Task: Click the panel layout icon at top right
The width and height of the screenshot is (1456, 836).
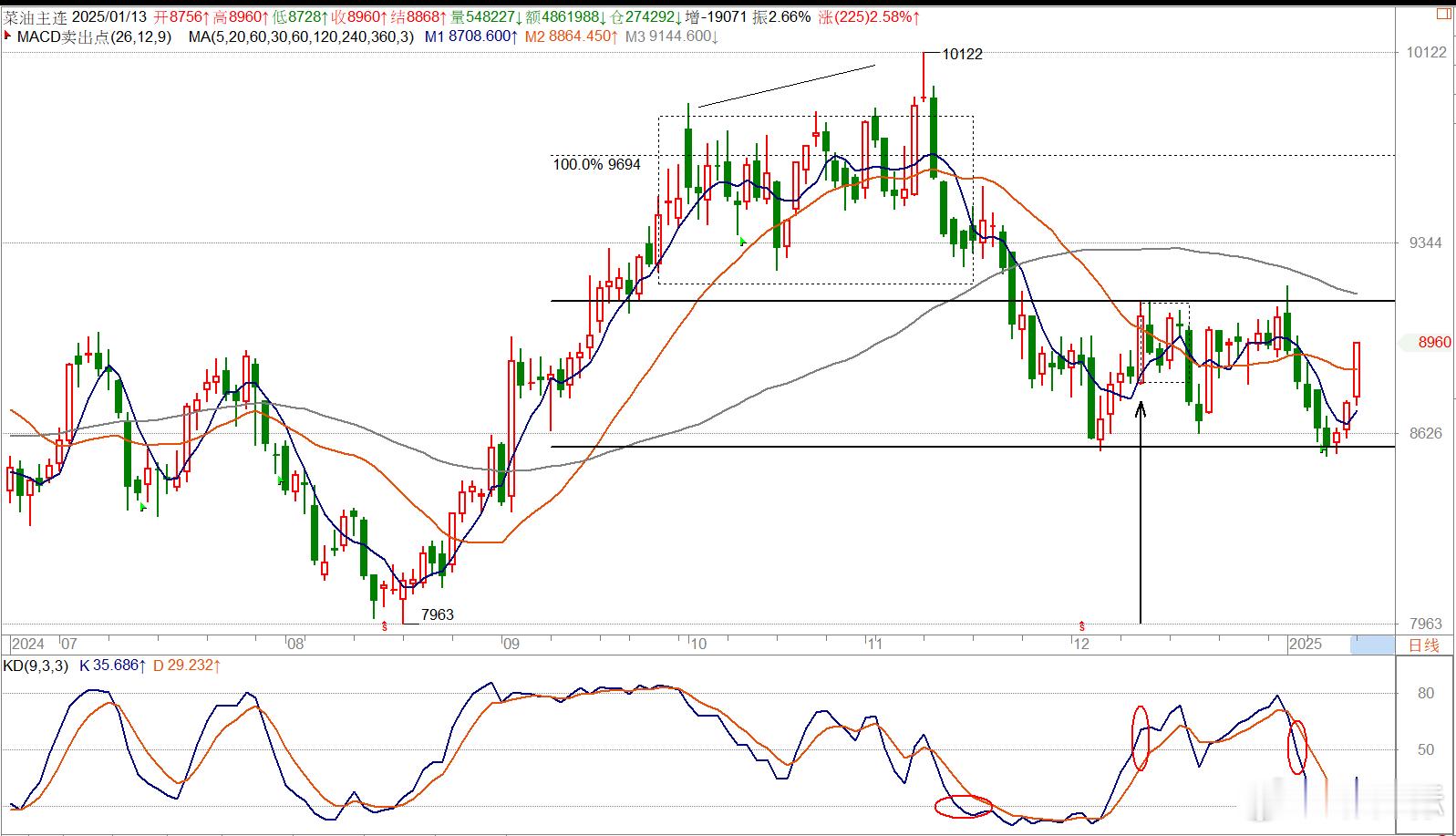Action: pyautogui.click(x=1444, y=15)
